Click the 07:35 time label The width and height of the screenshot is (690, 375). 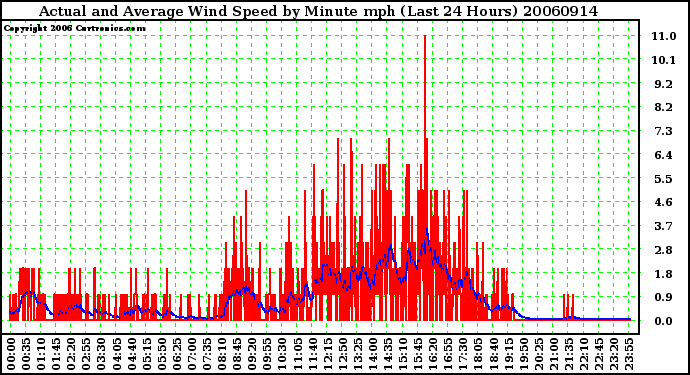pos(207,354)
